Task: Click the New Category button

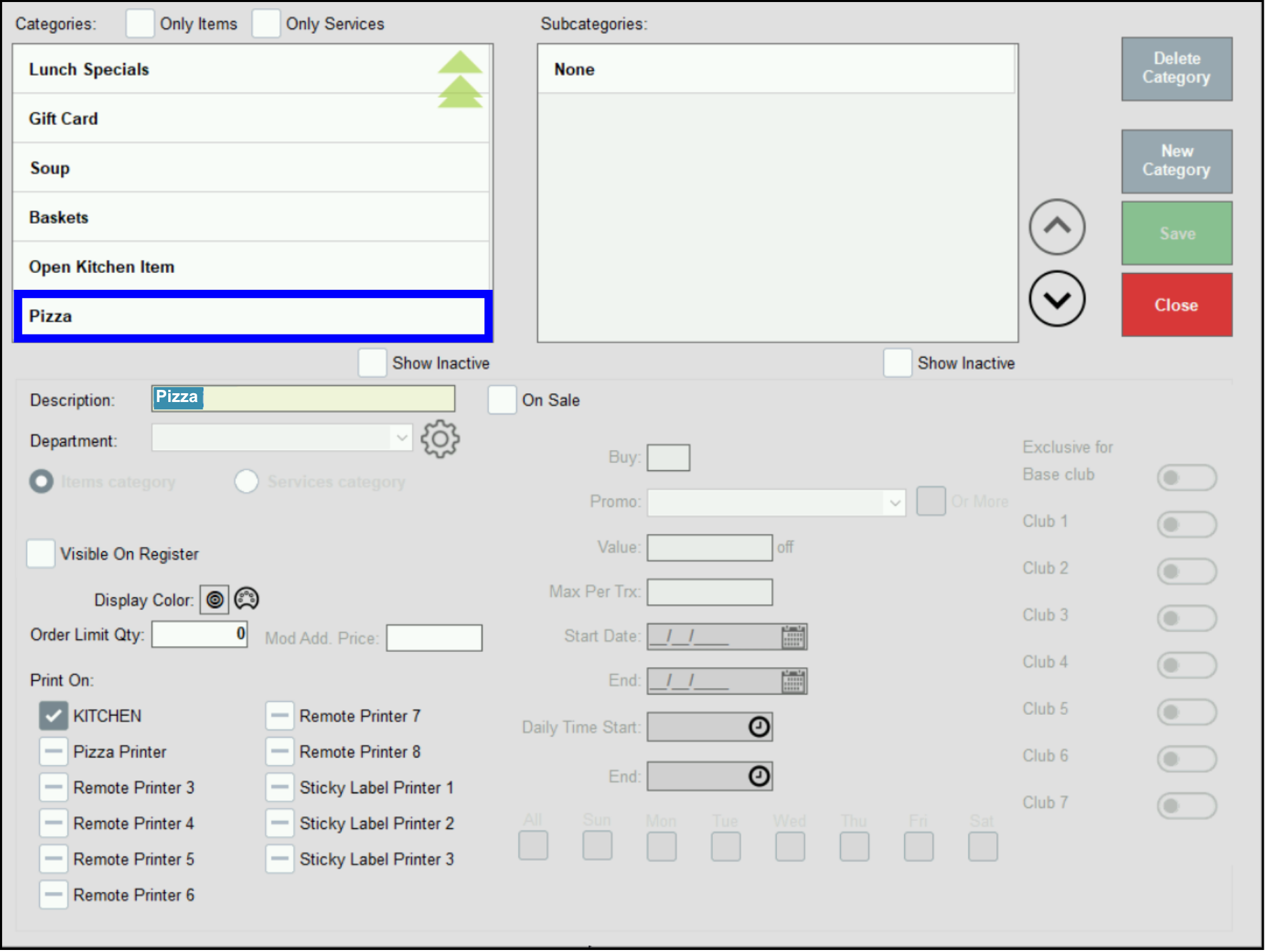Action: [1176, 161]
